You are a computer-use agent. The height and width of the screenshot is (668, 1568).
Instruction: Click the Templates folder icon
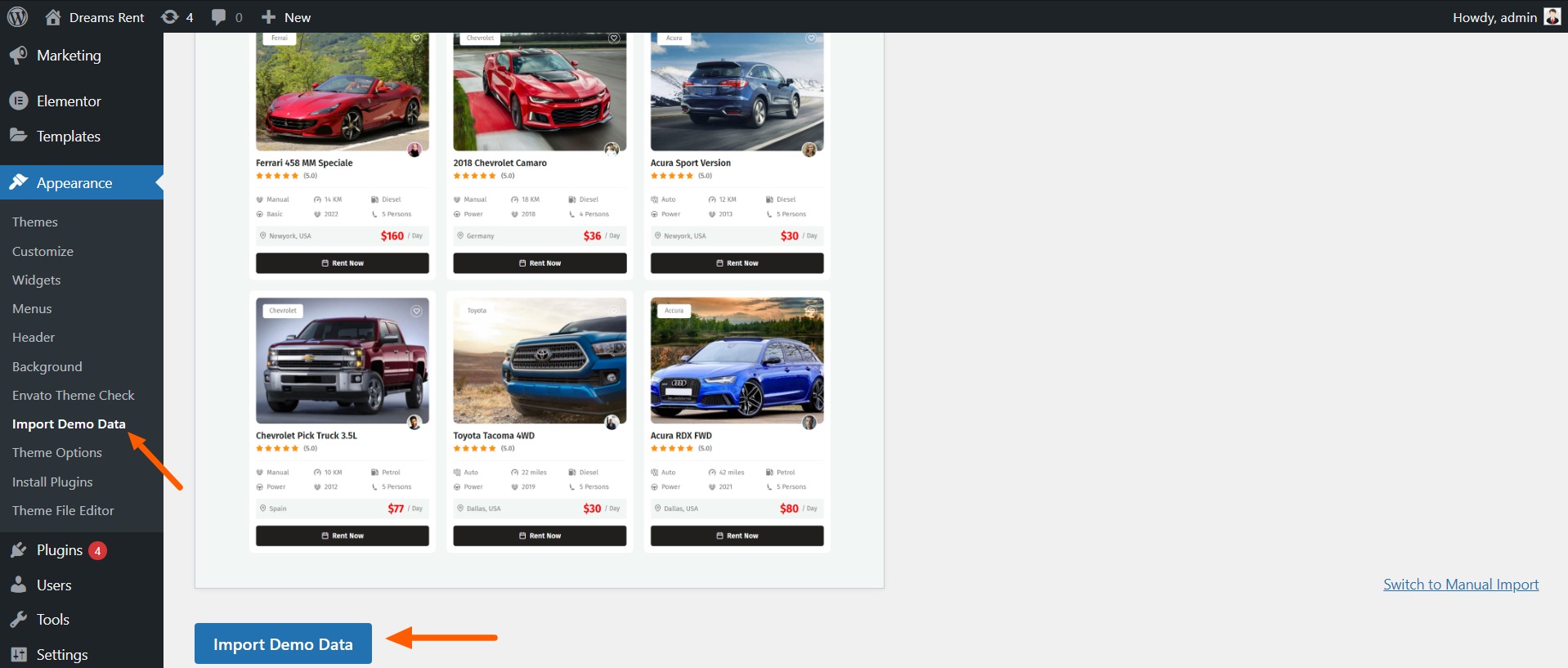pos(18,135)
